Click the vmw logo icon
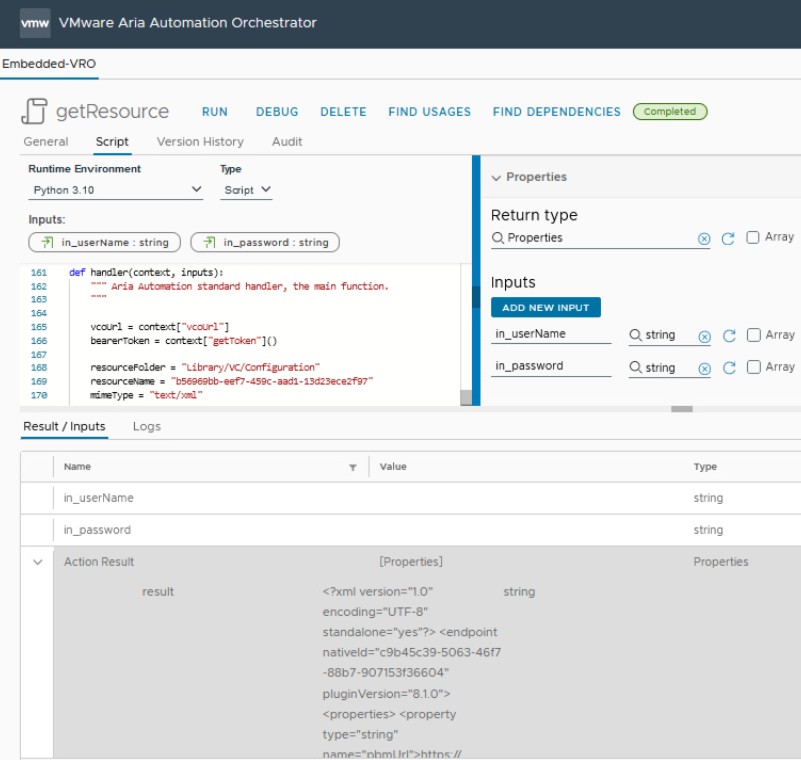 [35, 23]
